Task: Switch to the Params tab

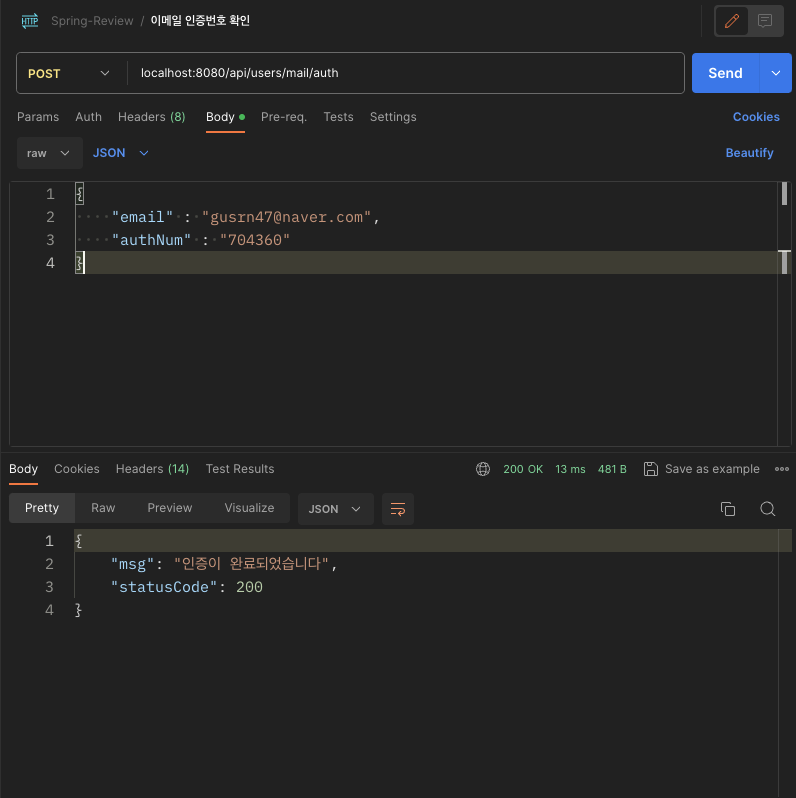Action: pyautogui.click(x=38, y=117)
